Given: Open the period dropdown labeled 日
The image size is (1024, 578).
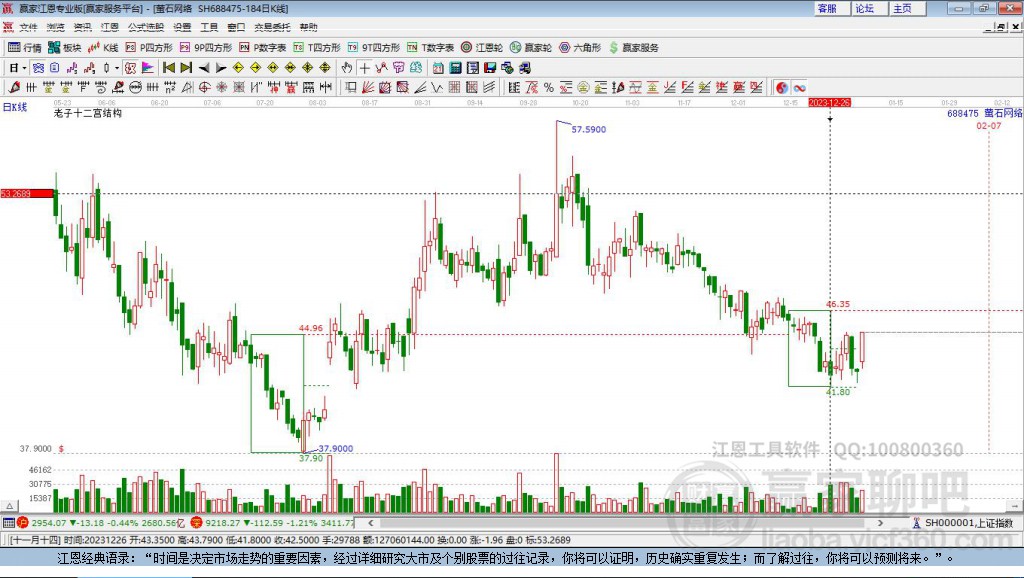Looking at the screenshot, I should [x=18, y=67].
